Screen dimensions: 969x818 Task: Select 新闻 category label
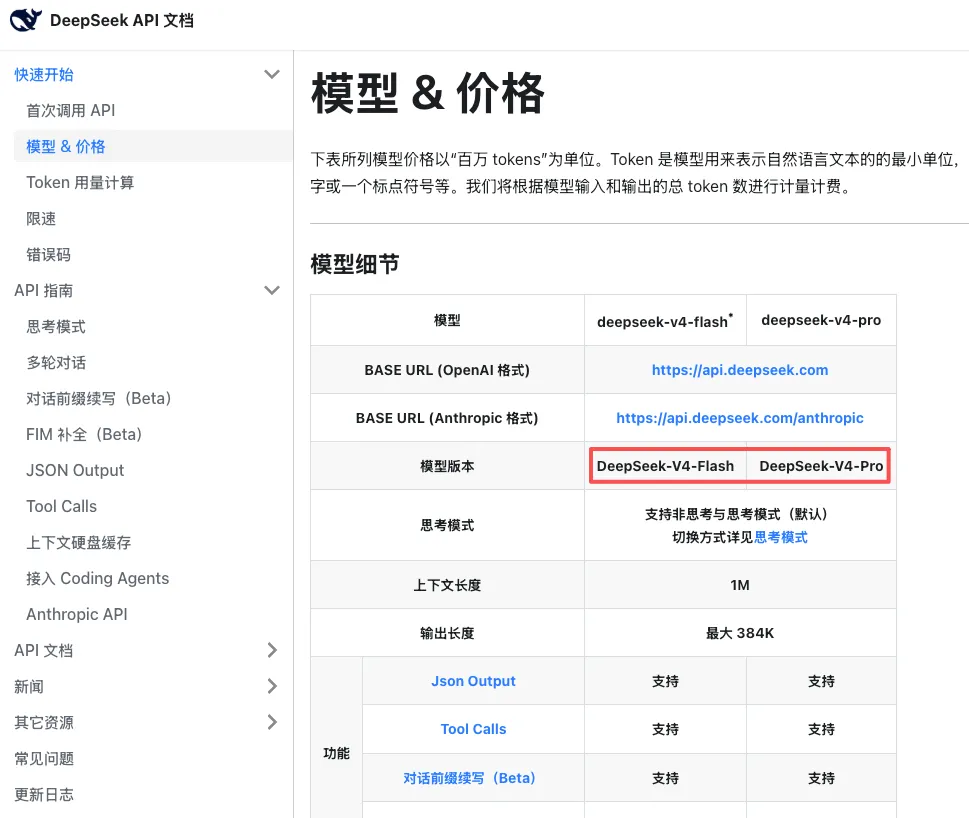(29, 686)
